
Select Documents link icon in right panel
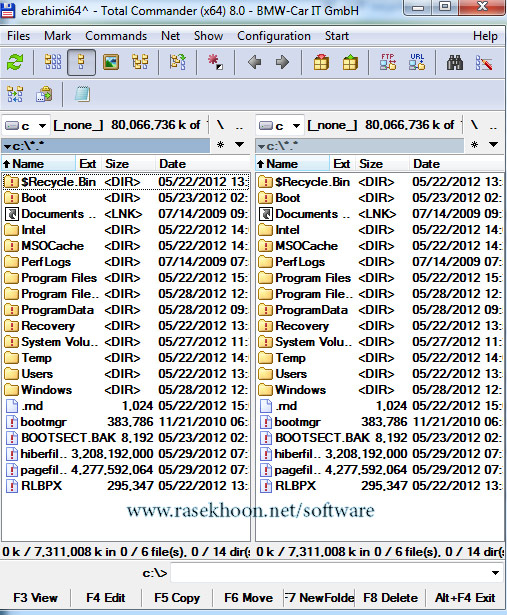pos(266,214)
